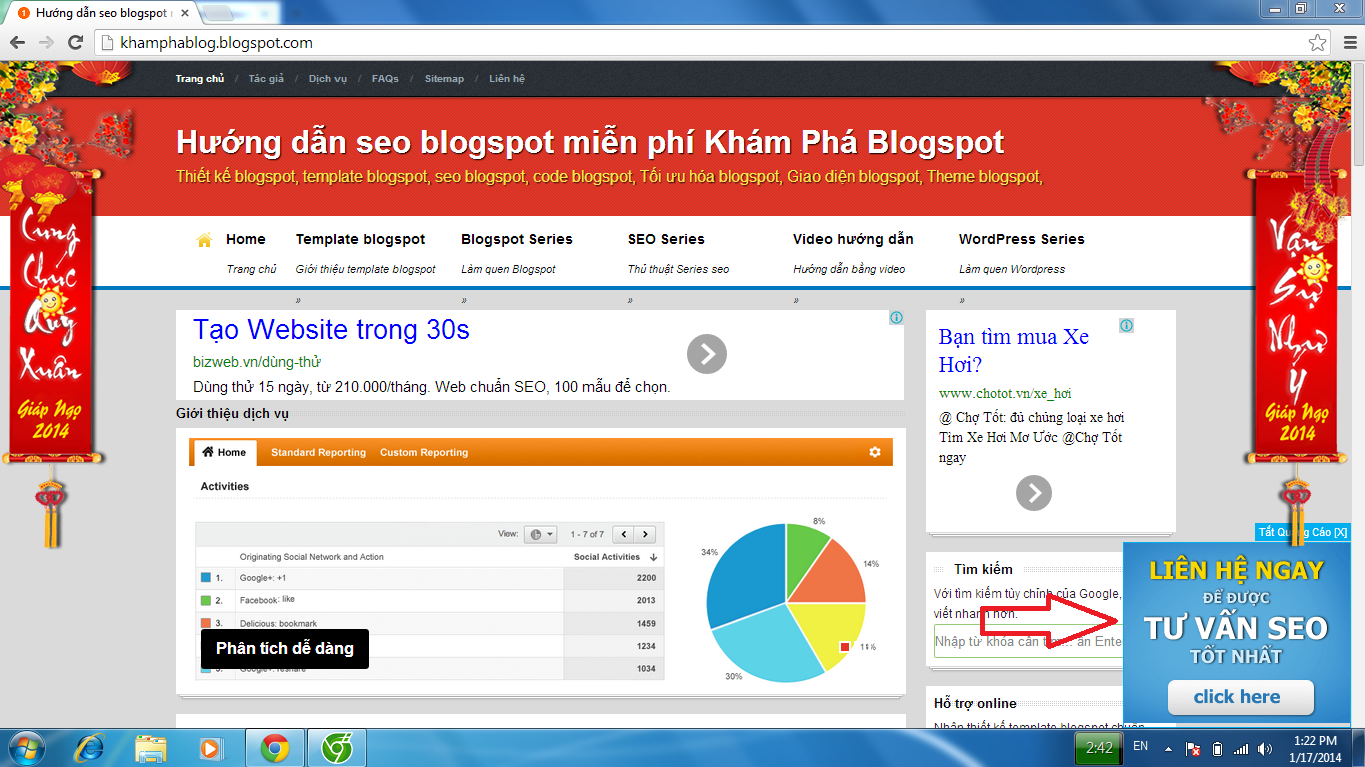
Task: Open SEO Series menu
Action: [666, 239]
